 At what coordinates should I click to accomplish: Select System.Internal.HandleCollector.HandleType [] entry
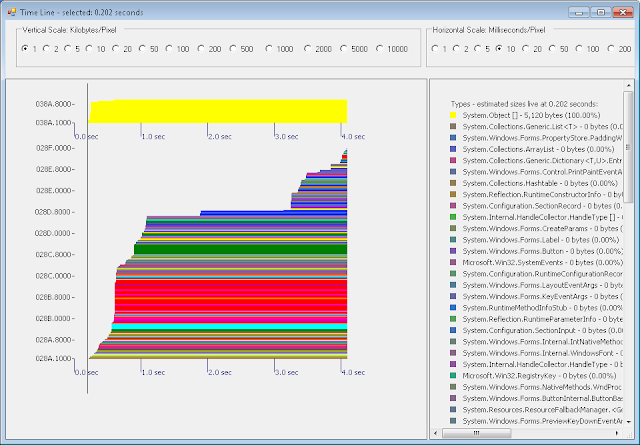click(x=542, y=217)
